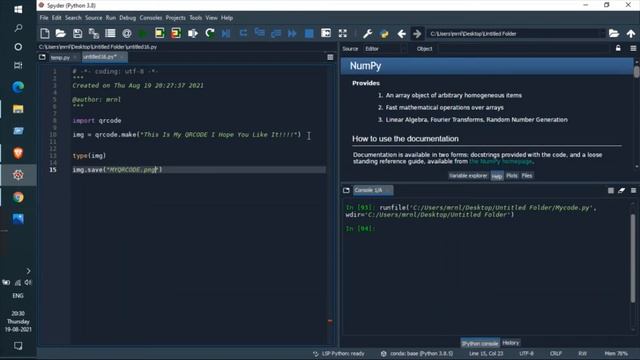Create a new file from toolbar

pos(45,33)
